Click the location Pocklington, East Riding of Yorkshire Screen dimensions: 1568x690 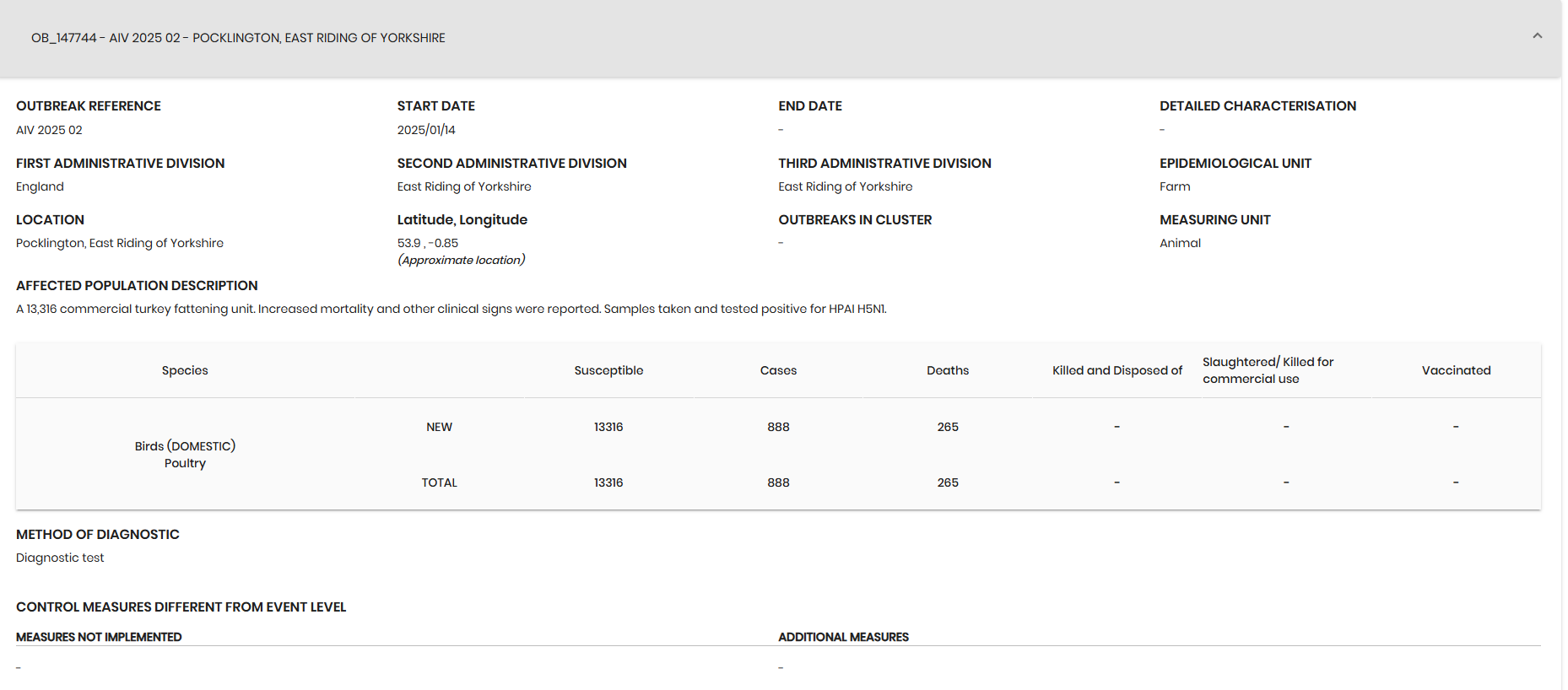120,243
